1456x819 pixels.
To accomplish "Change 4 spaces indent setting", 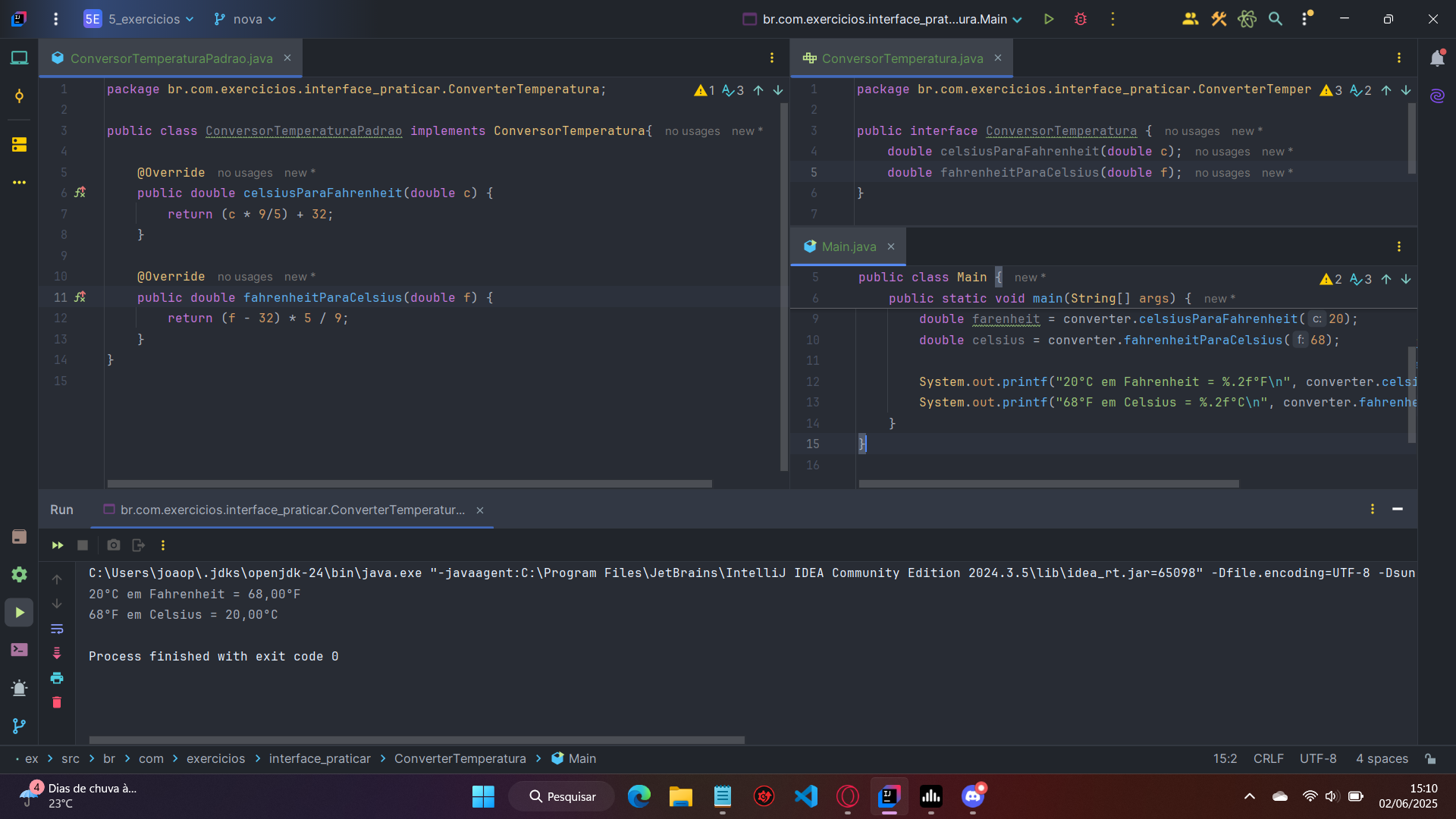I will [1382, 758].
